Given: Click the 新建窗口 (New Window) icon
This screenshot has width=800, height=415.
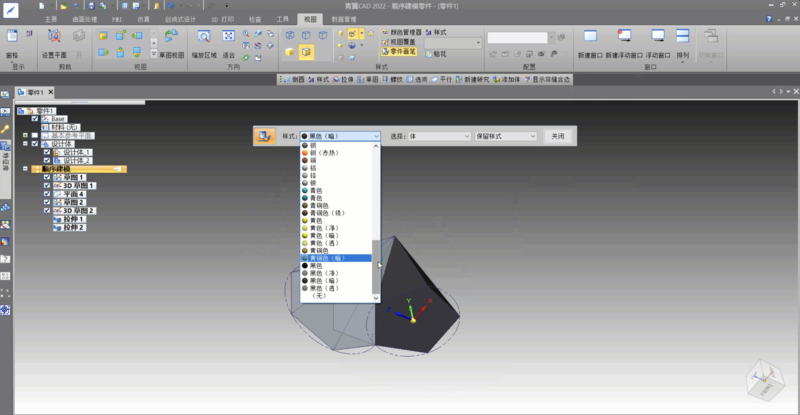Looking at the screenshot, I should click(589, 40).
